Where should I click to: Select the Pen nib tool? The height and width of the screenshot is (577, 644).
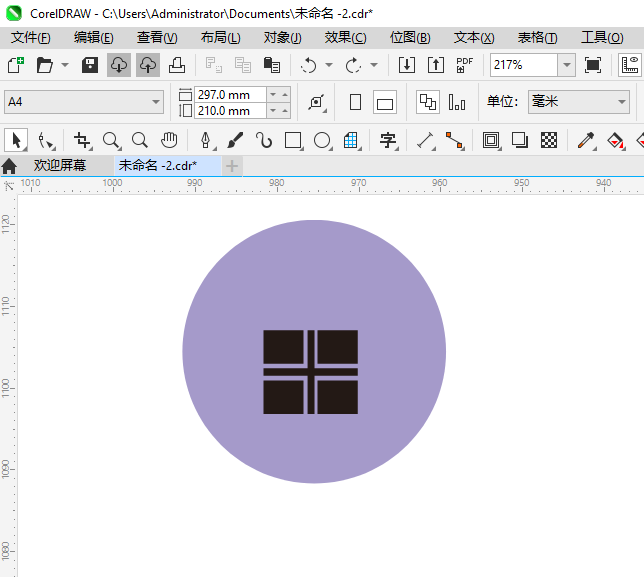206,140
